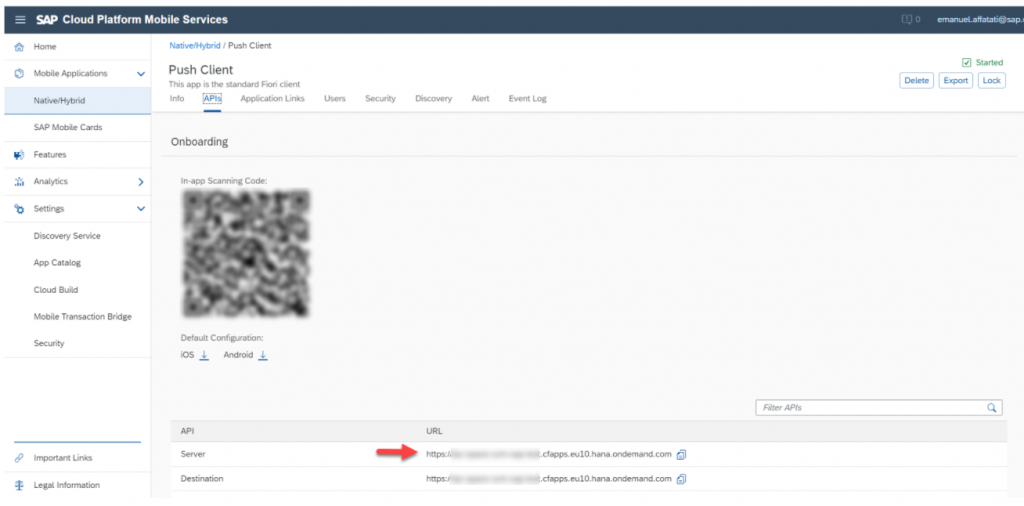
Task: Click the Delete button
Action: [916, 81]
